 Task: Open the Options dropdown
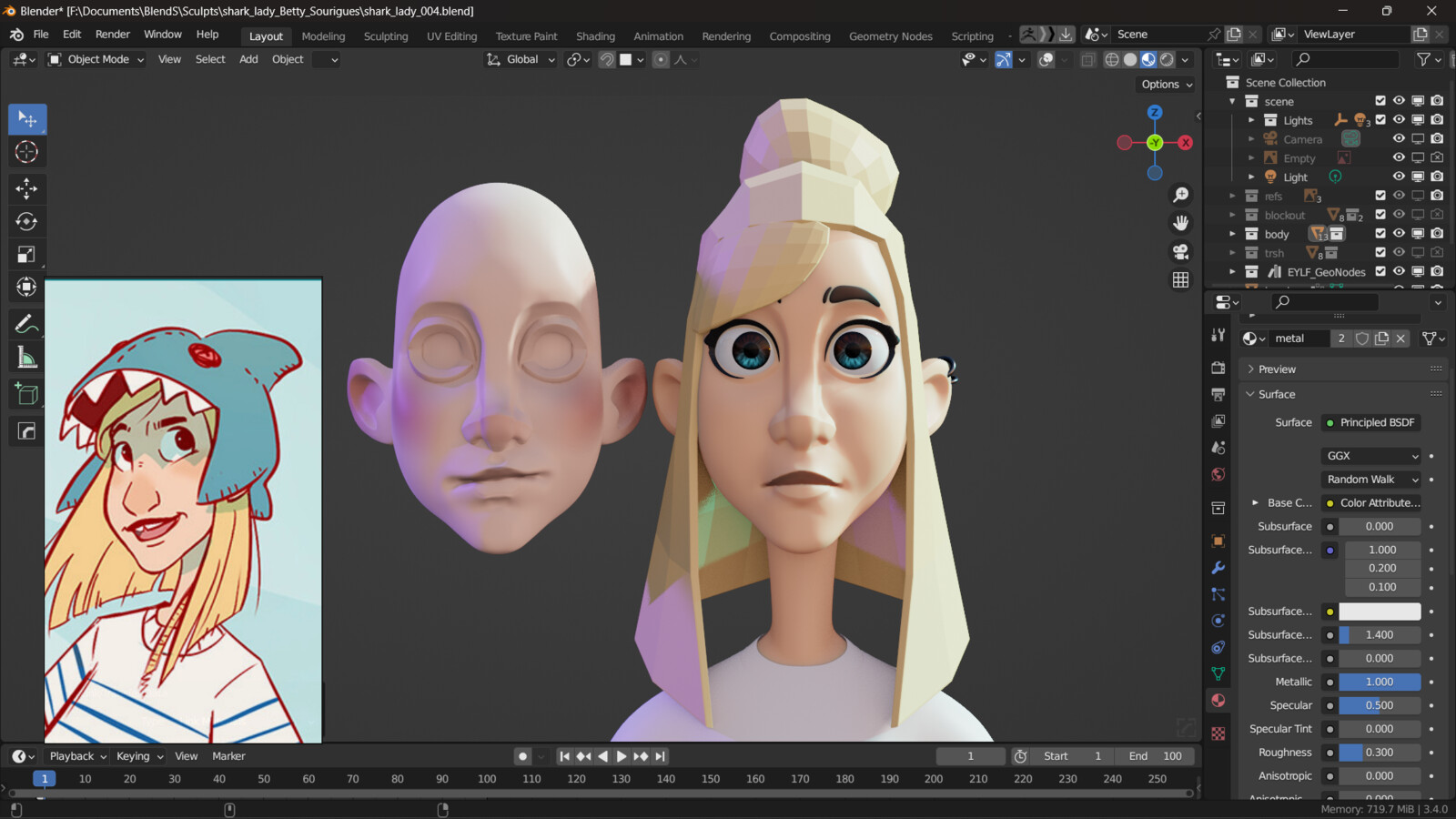click(1168, 85)
